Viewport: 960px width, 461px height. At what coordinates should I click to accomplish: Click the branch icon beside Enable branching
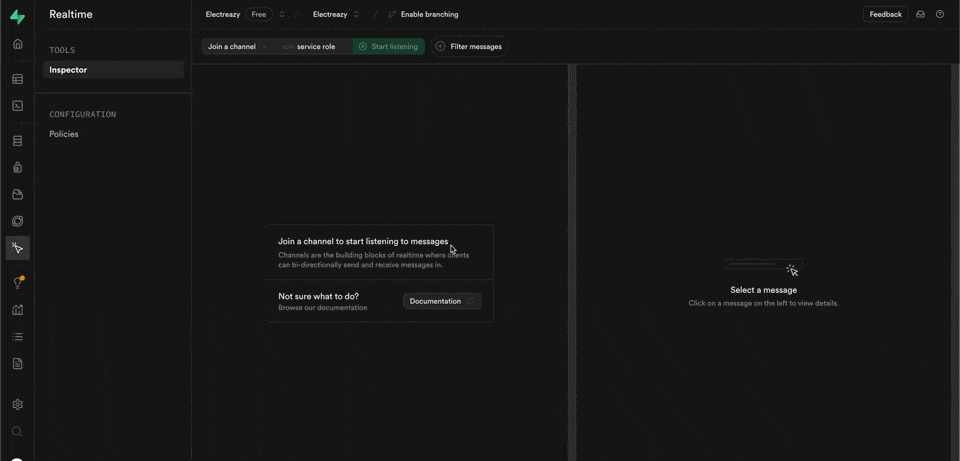(392, 14)
